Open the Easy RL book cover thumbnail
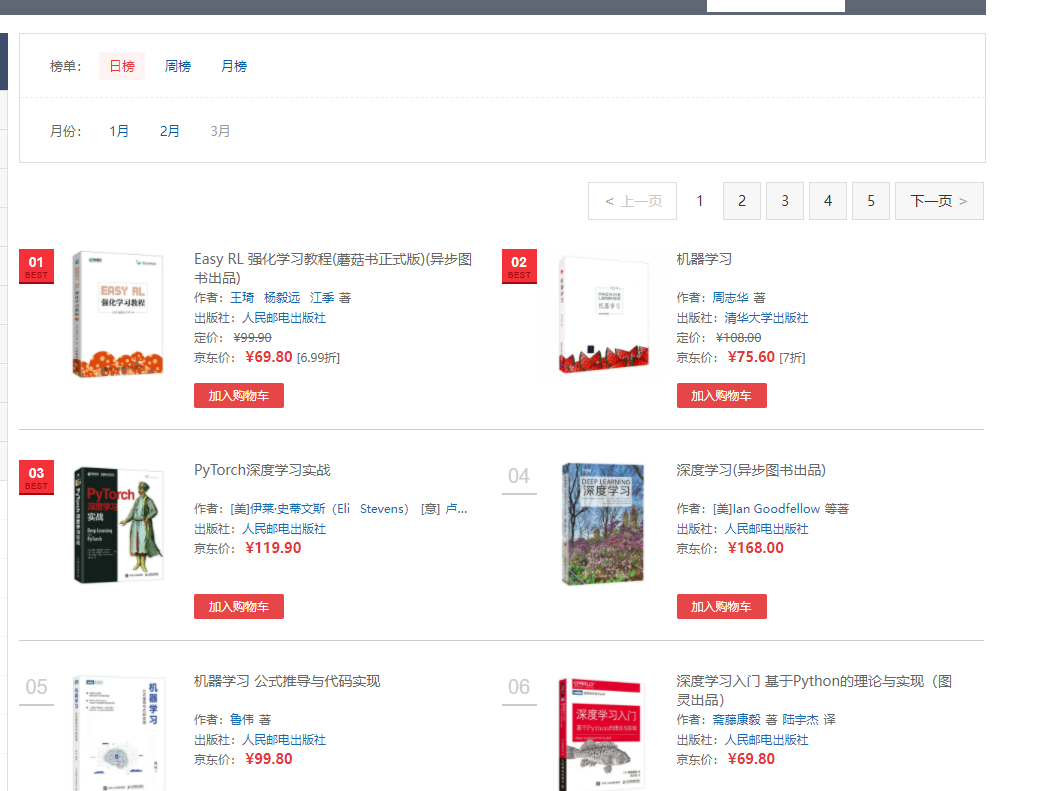This screenshot has width=1051, height=791. click(x=118, y=314)
